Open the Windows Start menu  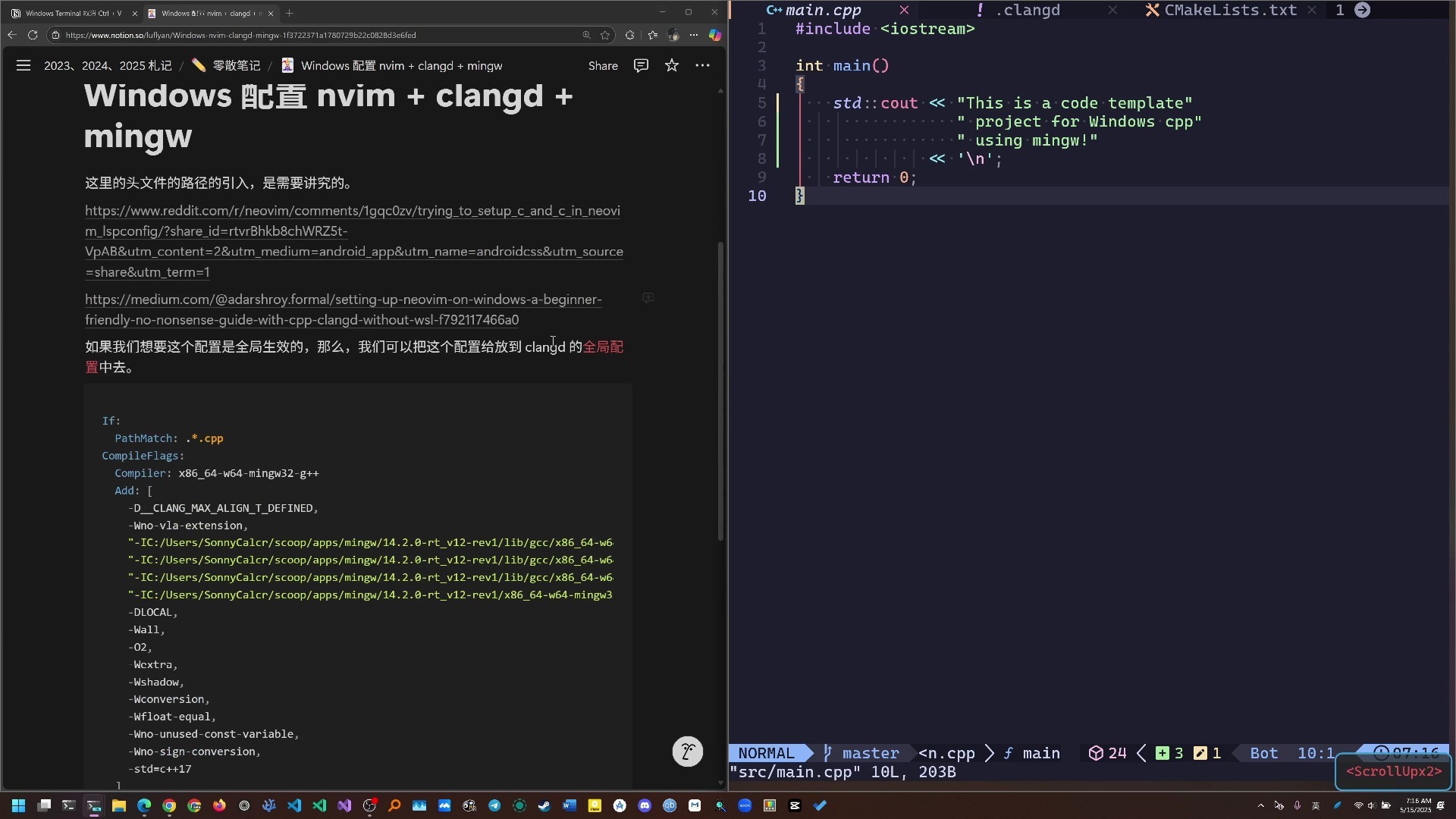pos(19,805)
